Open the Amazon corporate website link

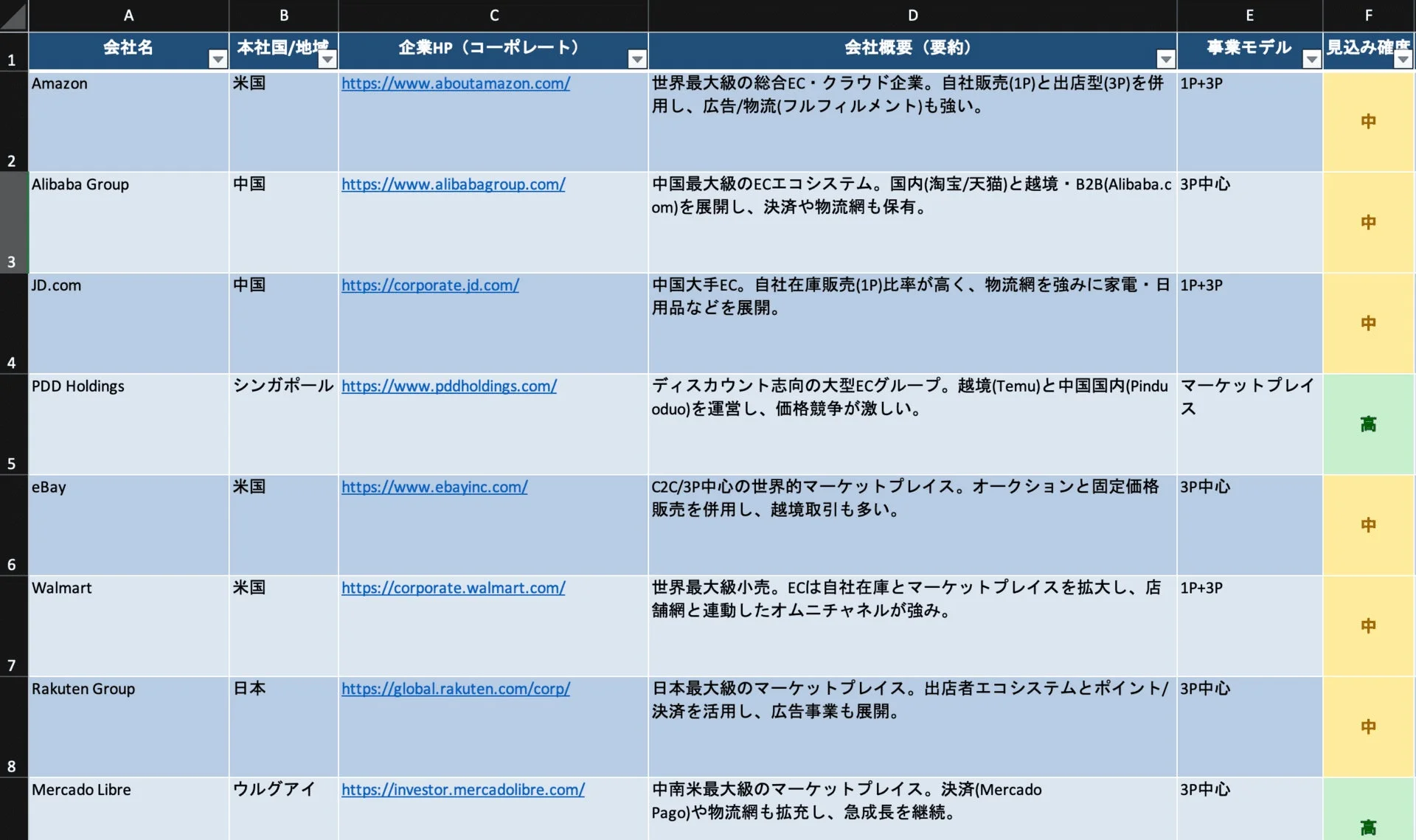point(455,83)
